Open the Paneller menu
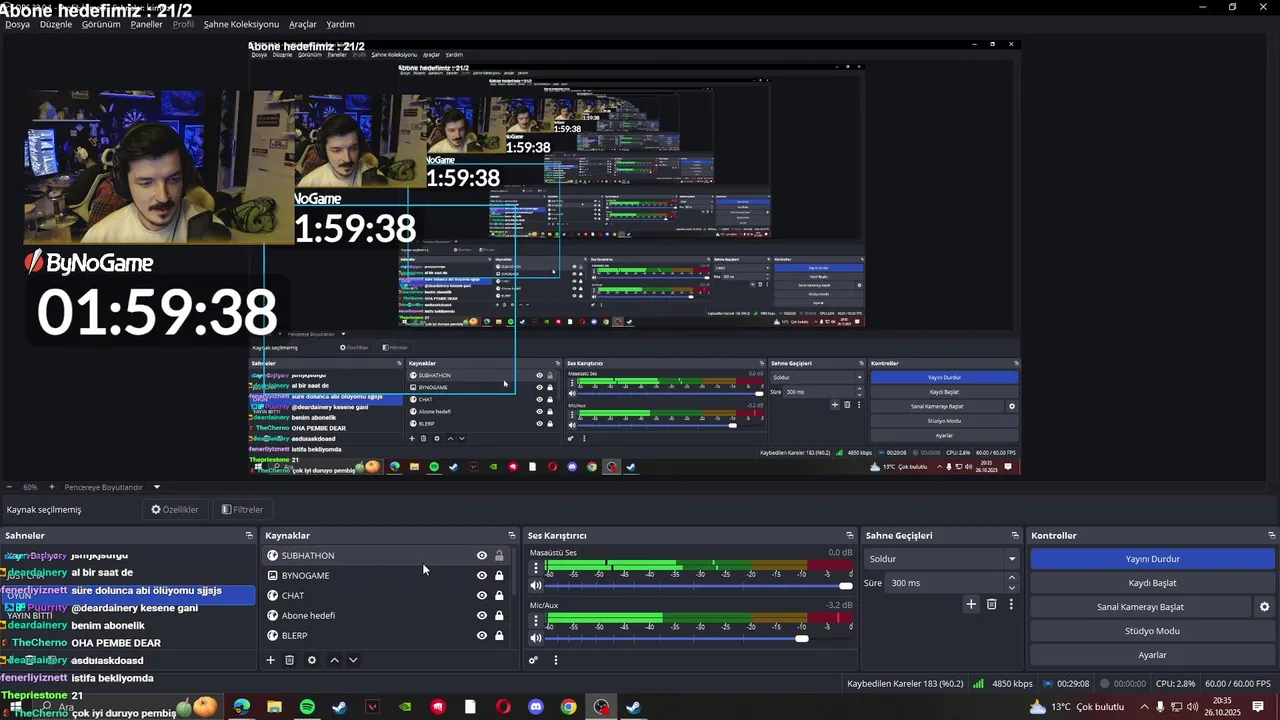 click(146, 24)
